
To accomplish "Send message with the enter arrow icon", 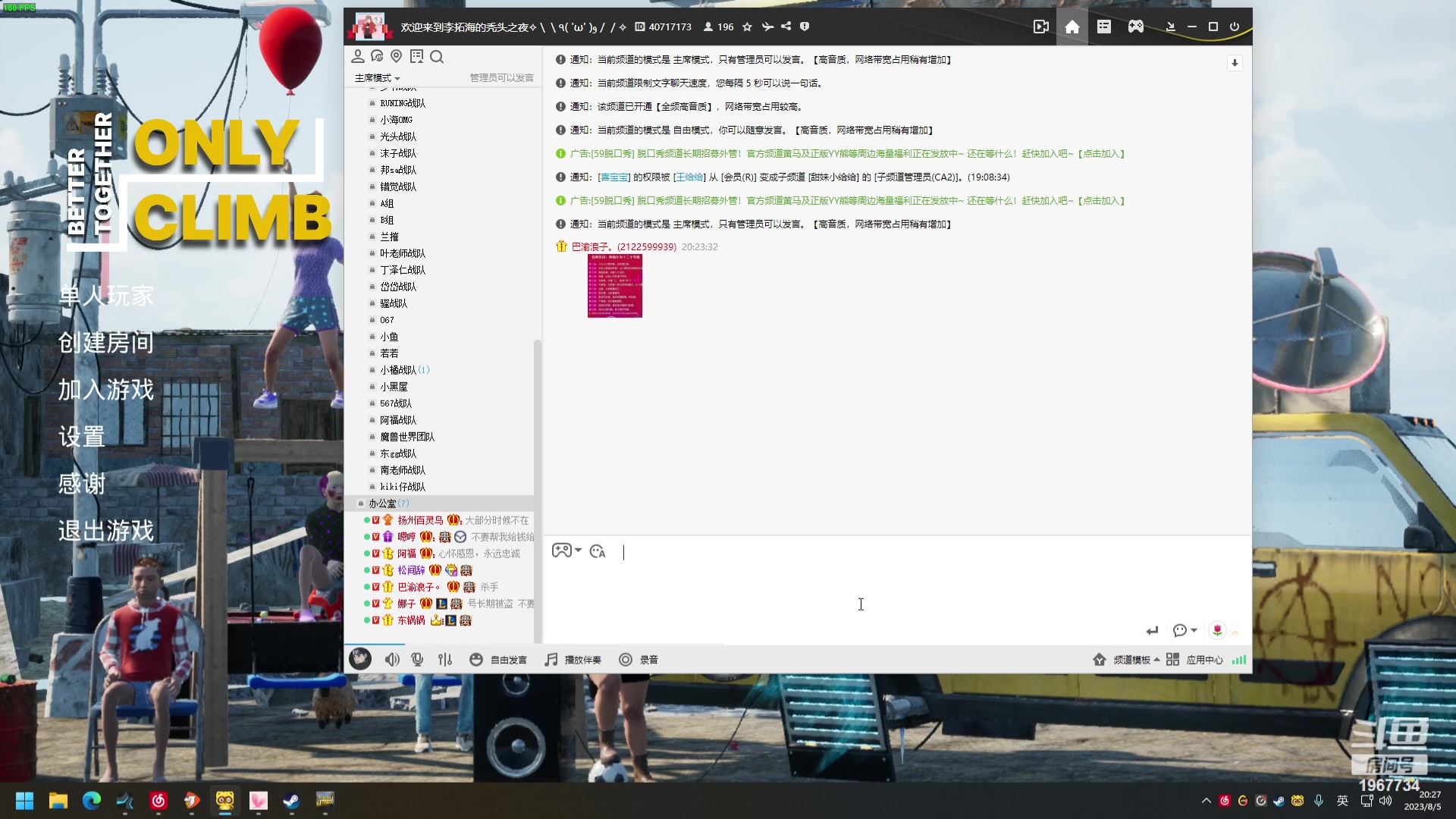I will point(1153,631).
